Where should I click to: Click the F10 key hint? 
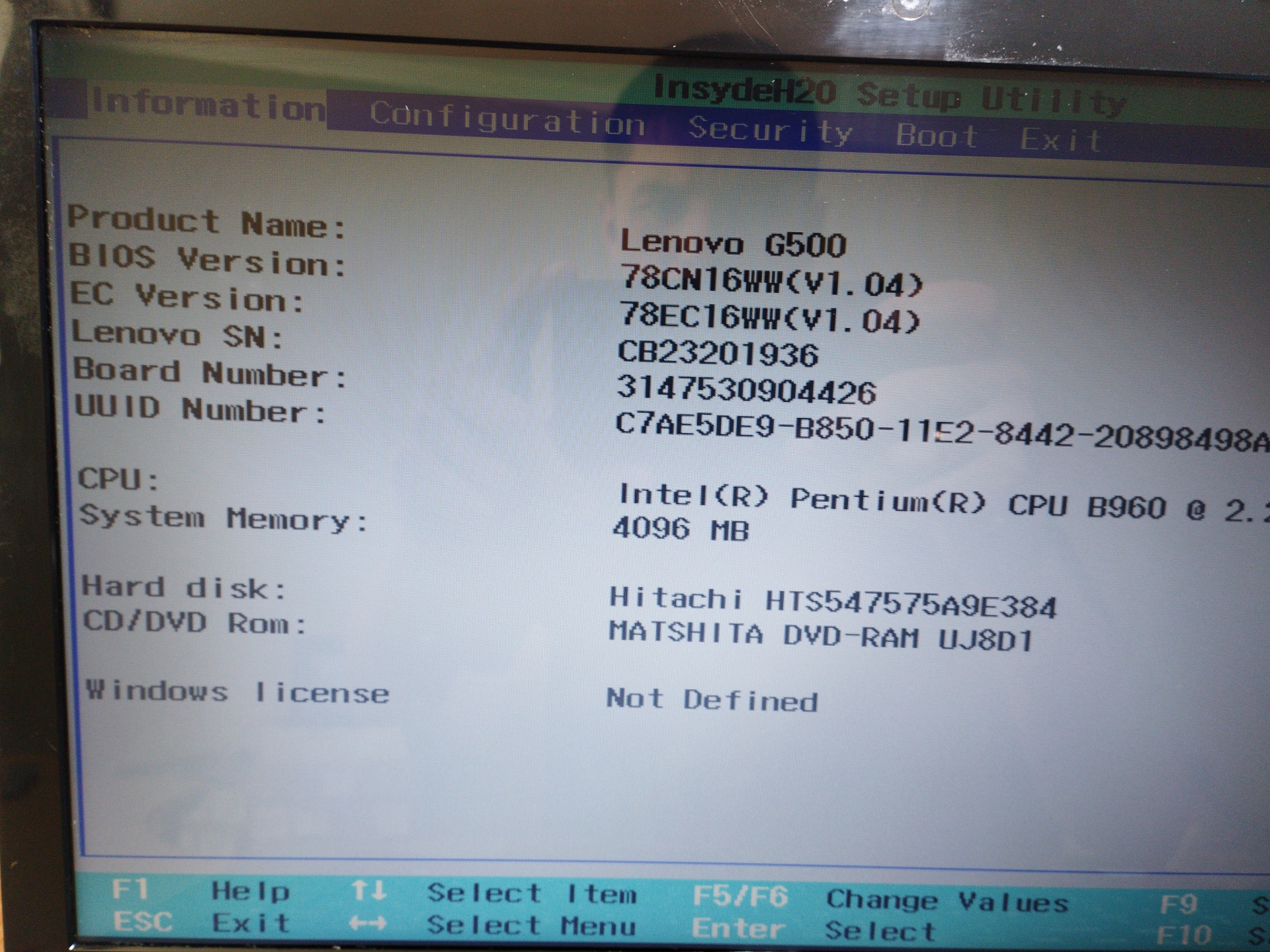pyautogui.click(x=1183, y=935)
